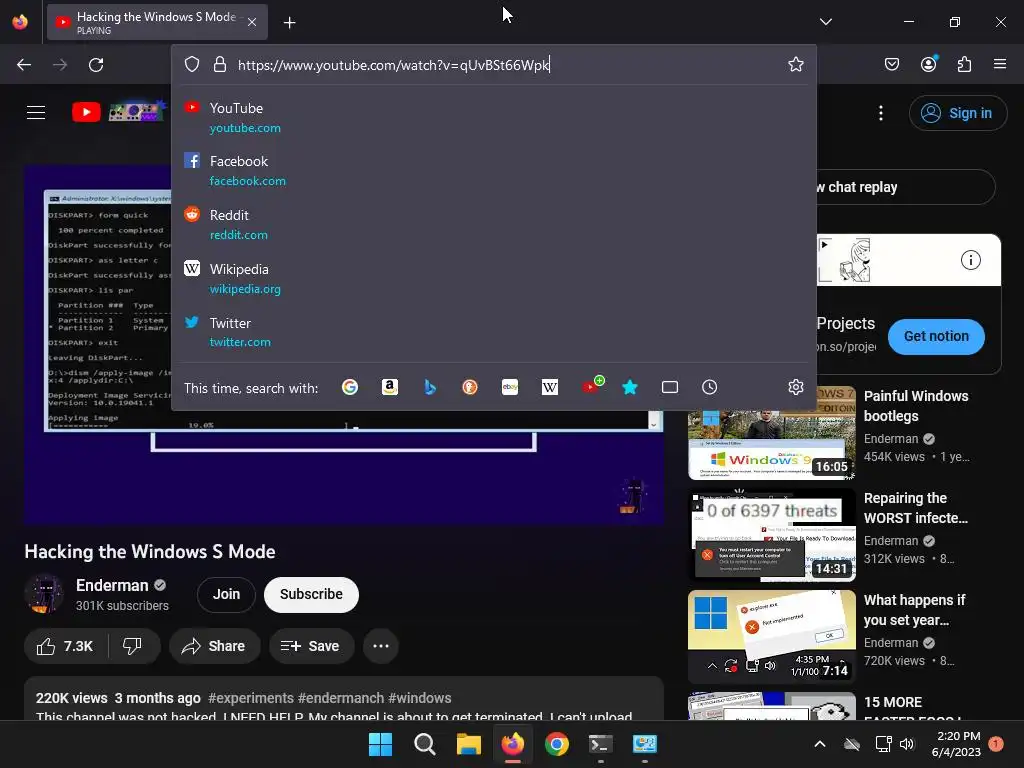
Task: Choose the Wikipedia wikipedia.org suggestion
Action: click(x=494, y=279)
